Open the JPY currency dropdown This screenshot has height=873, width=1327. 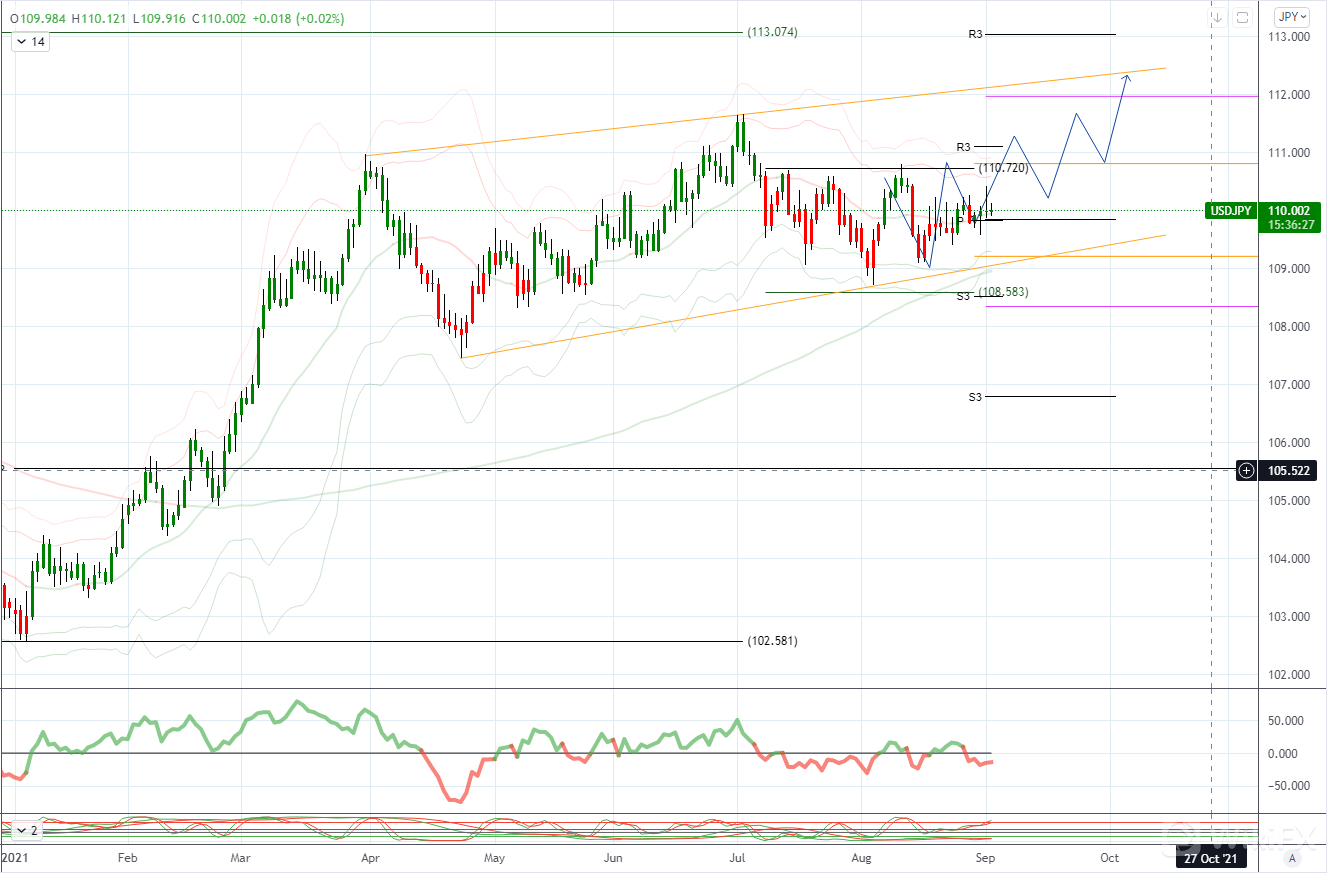[1291, 17]
